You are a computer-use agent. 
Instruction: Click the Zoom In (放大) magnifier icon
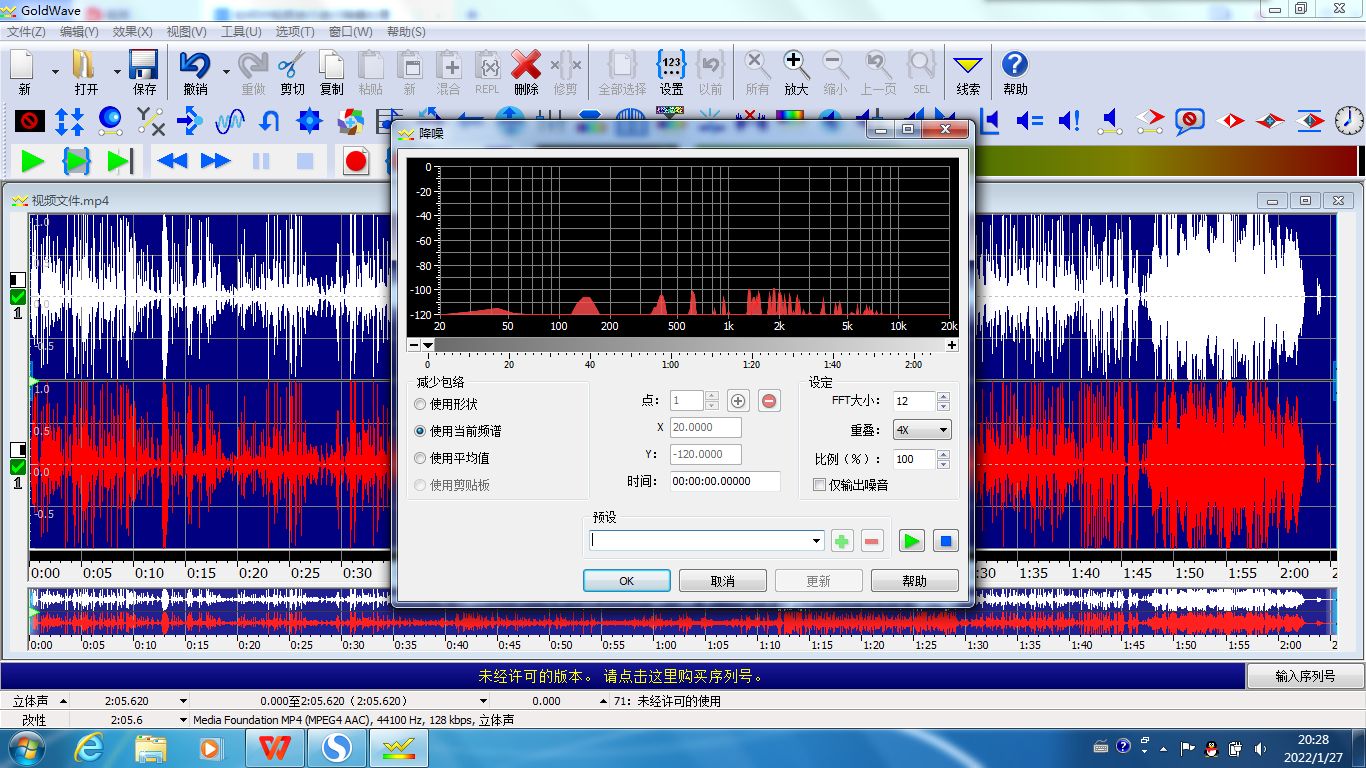click(x=796, y=66)
